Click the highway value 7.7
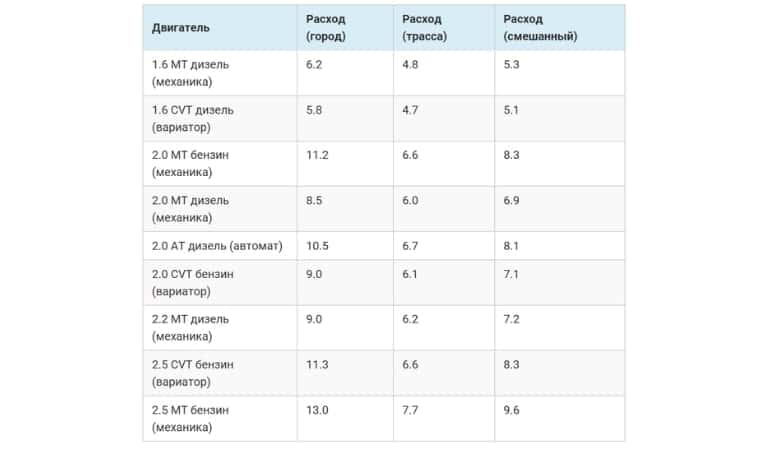 click(x=410, y=410)
